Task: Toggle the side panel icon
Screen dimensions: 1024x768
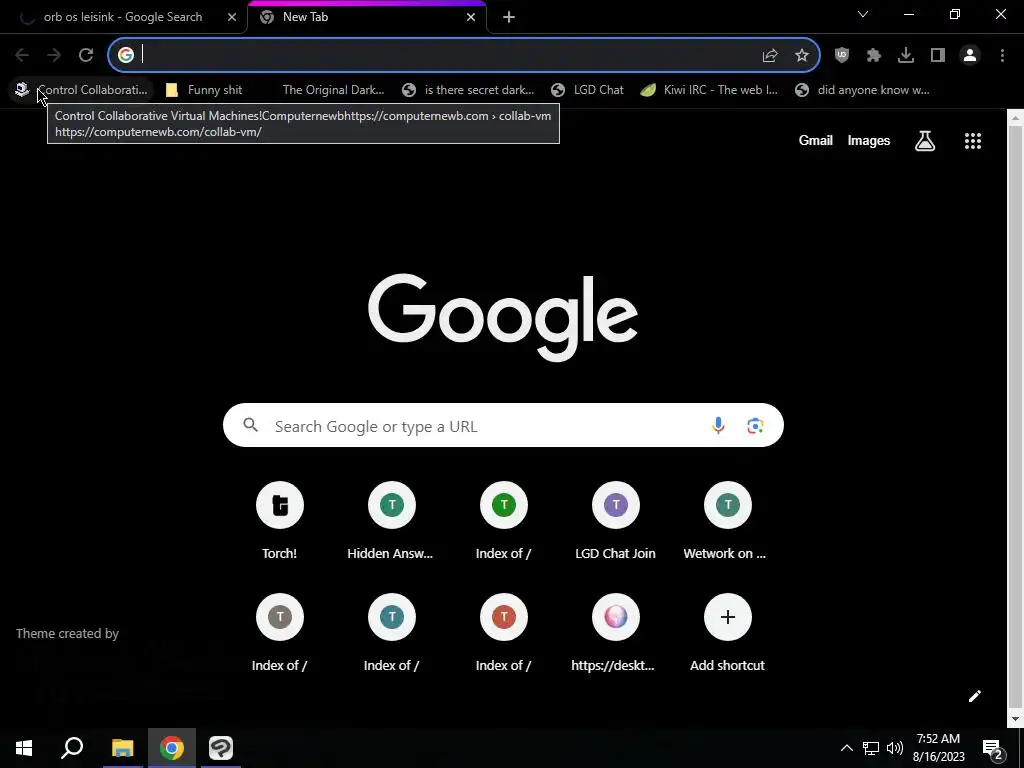Action: pyautogui.click(x=938, y=56)
